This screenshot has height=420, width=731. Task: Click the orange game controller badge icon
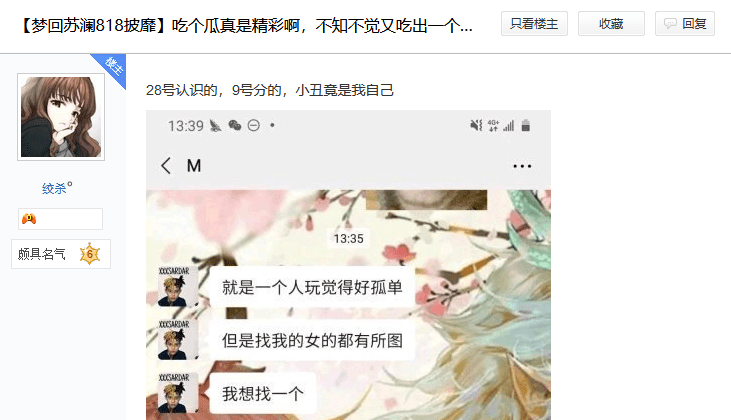[x=29, y=219]
